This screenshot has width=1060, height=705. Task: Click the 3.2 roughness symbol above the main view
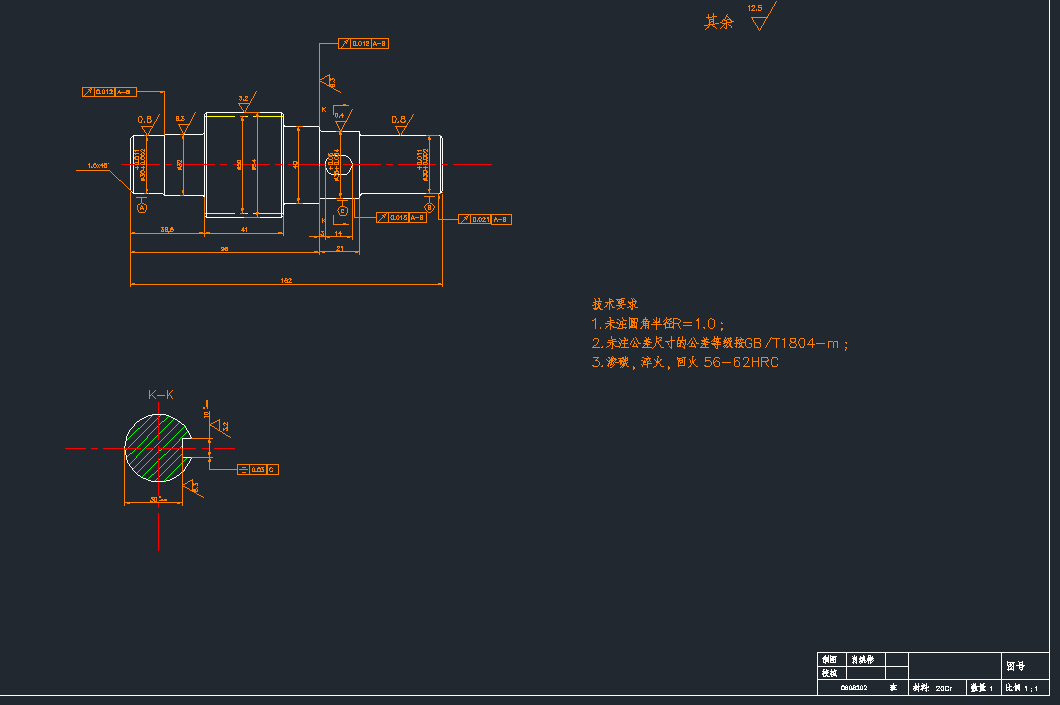(245, 103)
